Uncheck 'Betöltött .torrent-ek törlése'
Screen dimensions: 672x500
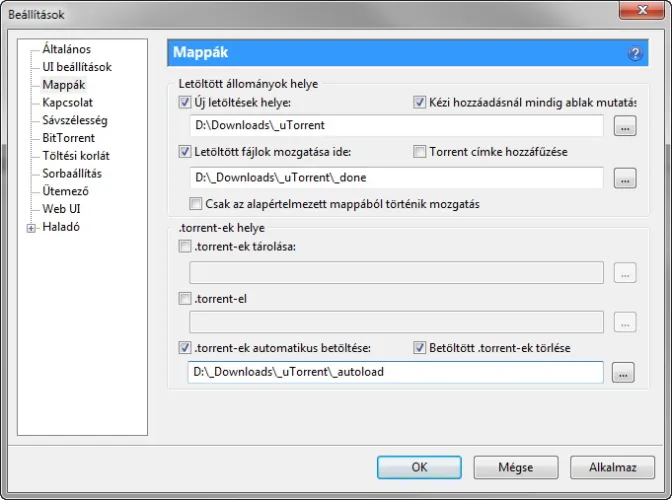coord(420,348)
